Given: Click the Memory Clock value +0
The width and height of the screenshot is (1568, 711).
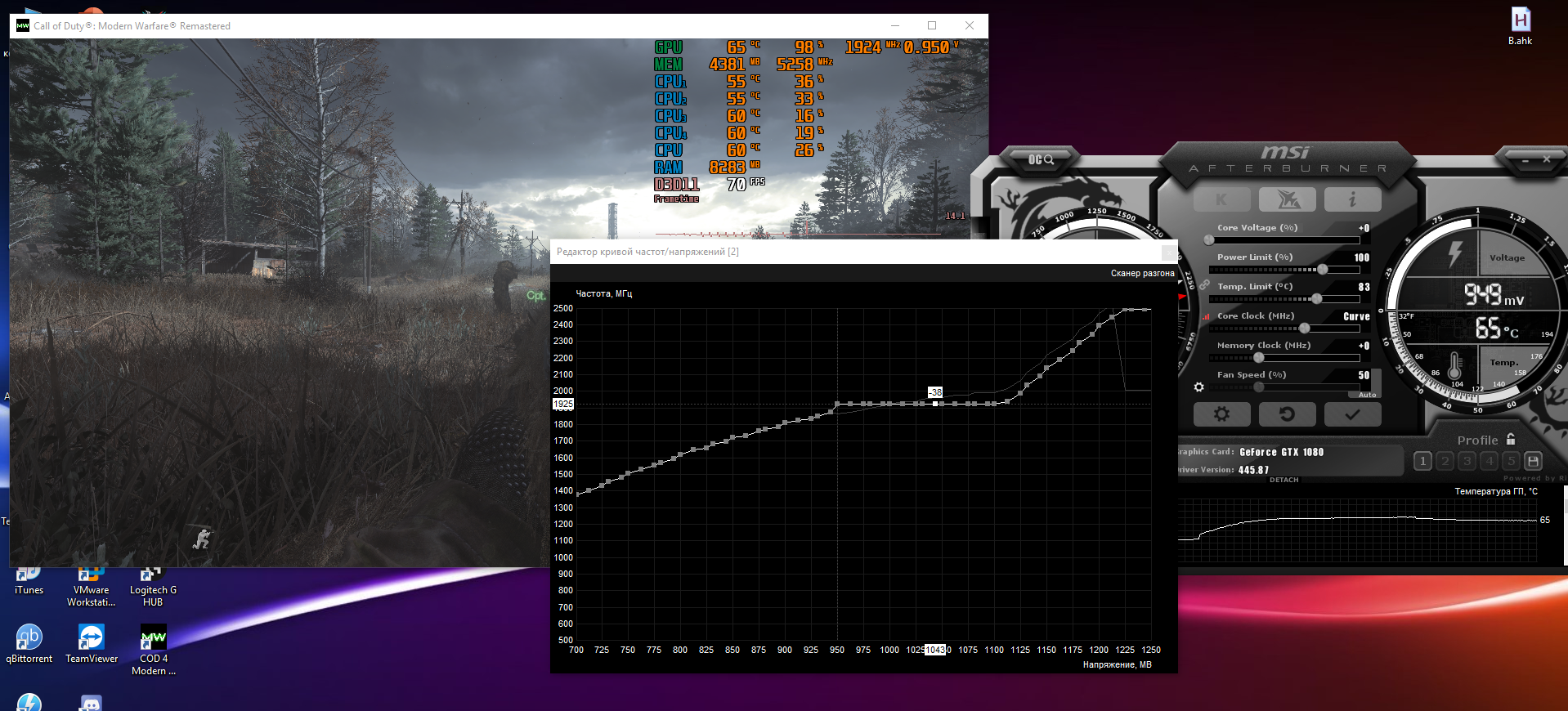Looking at the screenshot, I should click(1364, 346).
